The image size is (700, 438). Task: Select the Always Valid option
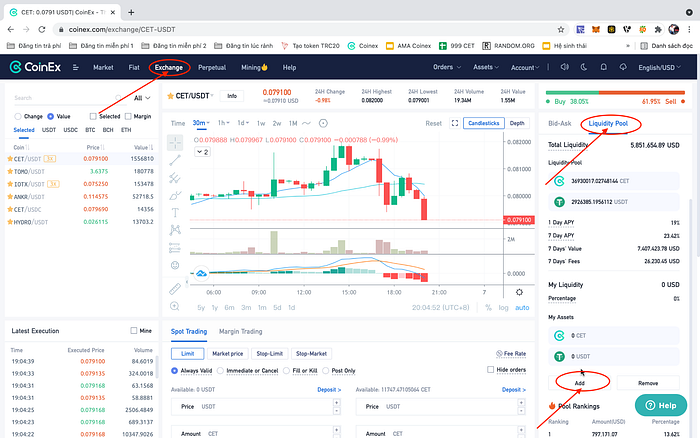pos(175,371)
